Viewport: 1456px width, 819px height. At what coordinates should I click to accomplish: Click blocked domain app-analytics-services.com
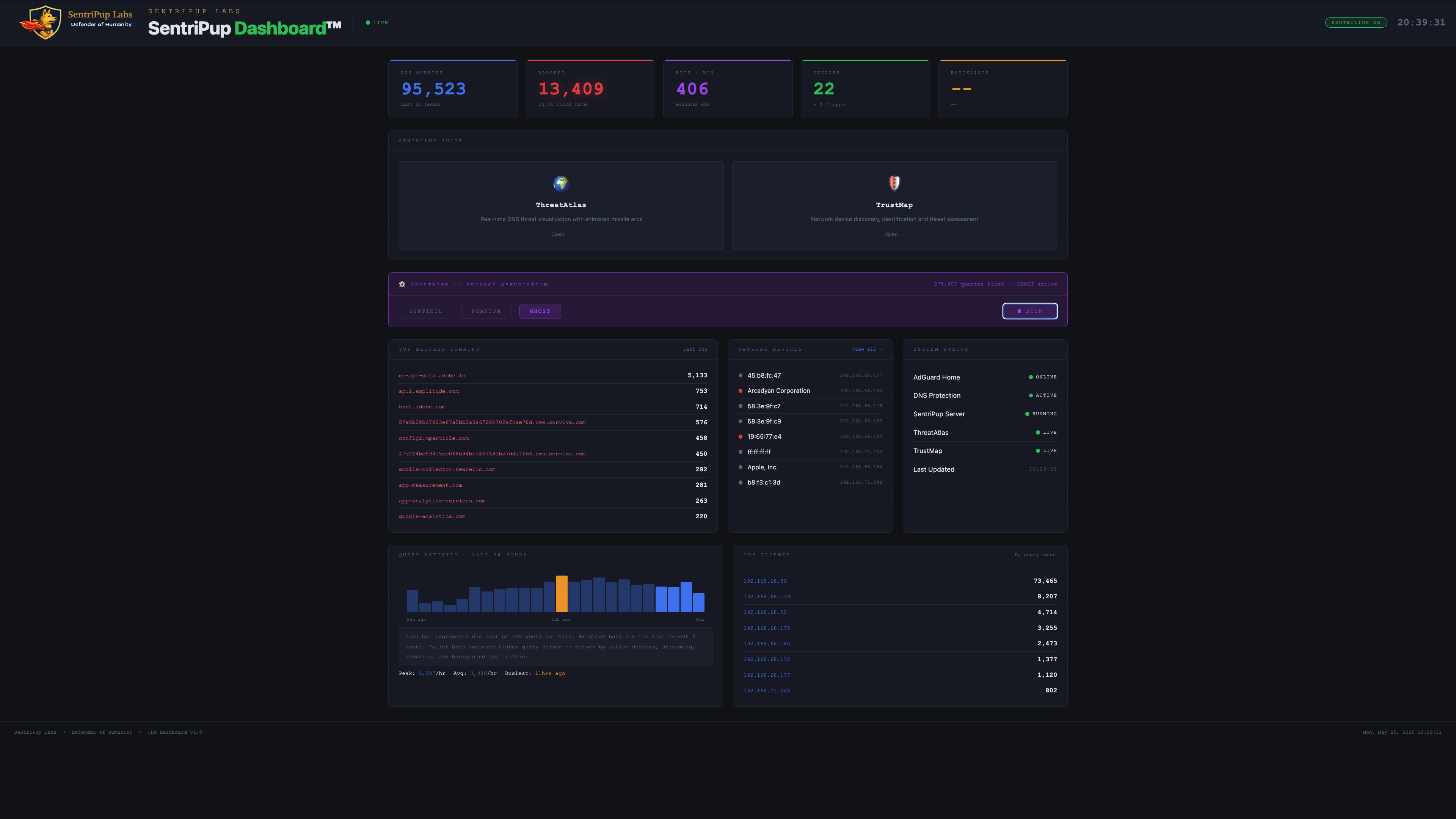[442, 501]
